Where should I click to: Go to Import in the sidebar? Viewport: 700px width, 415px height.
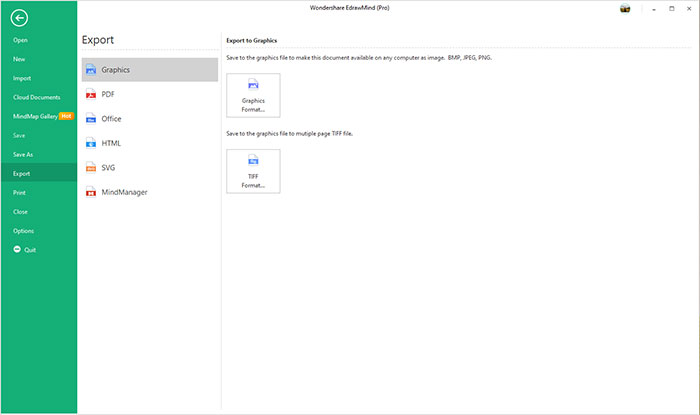point(22,78)
